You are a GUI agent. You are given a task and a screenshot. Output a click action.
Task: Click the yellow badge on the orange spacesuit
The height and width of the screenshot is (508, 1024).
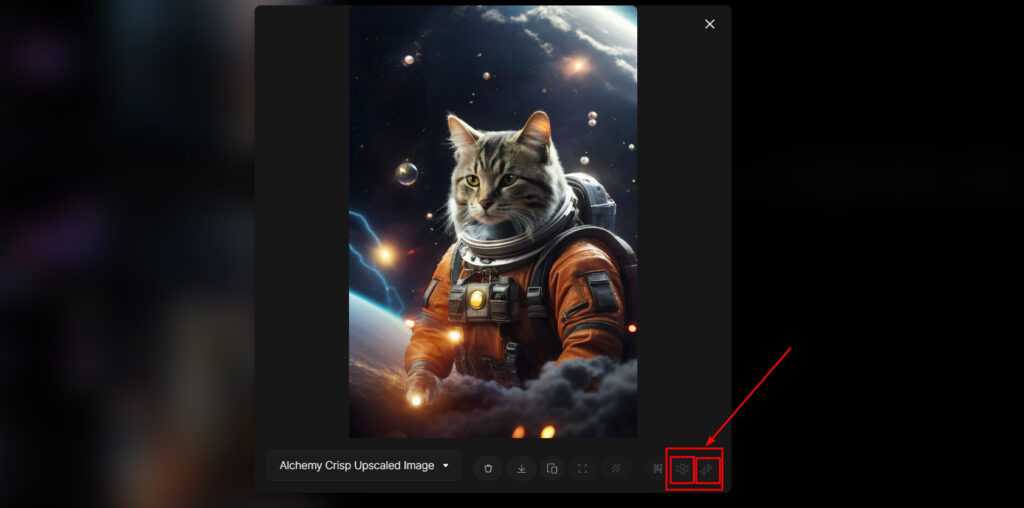click(x=477, y=298)
